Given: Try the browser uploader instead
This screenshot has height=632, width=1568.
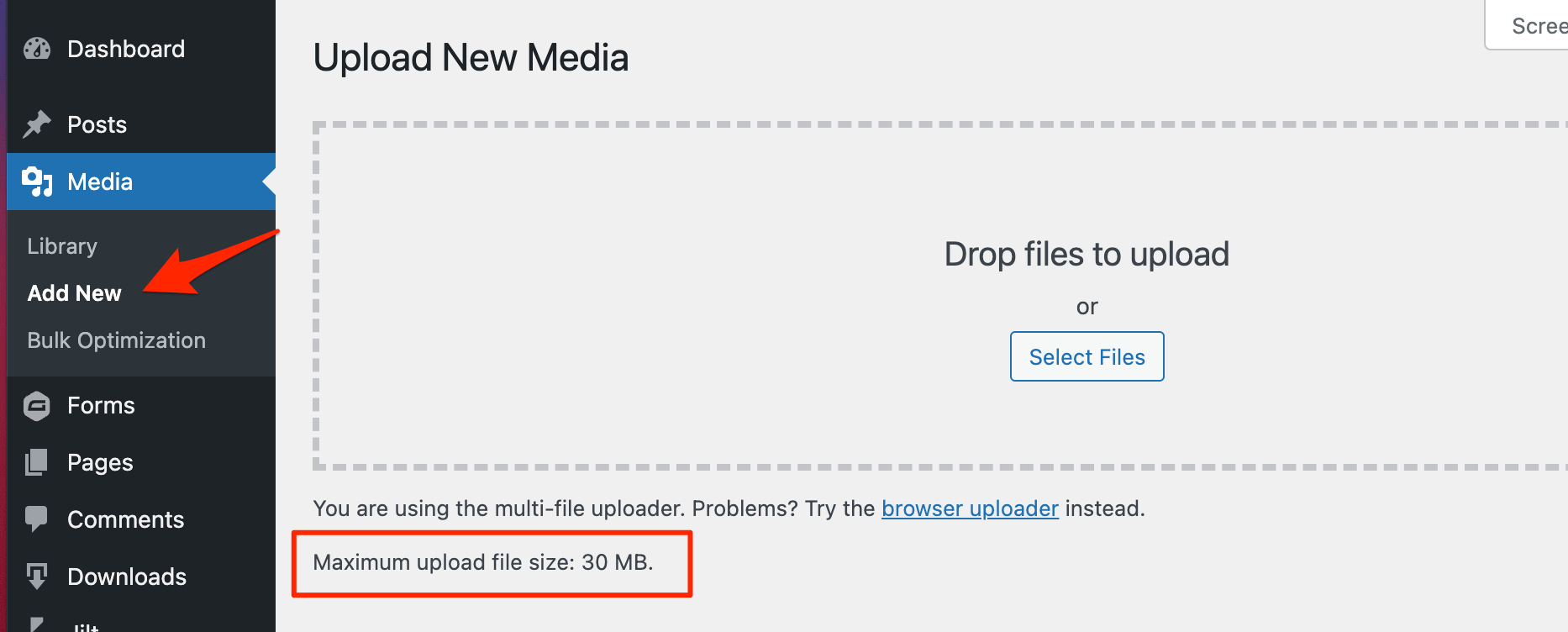Looking at the screenshot, I should tap(969, 508).
